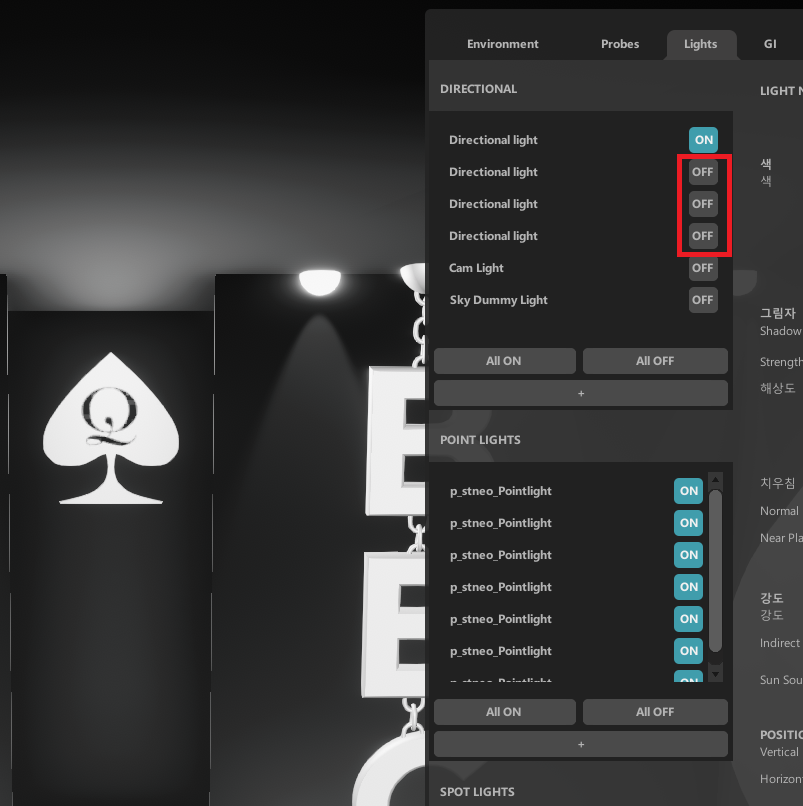
Task: Select the Directional light entry that is ON
Action: [493, 140]
